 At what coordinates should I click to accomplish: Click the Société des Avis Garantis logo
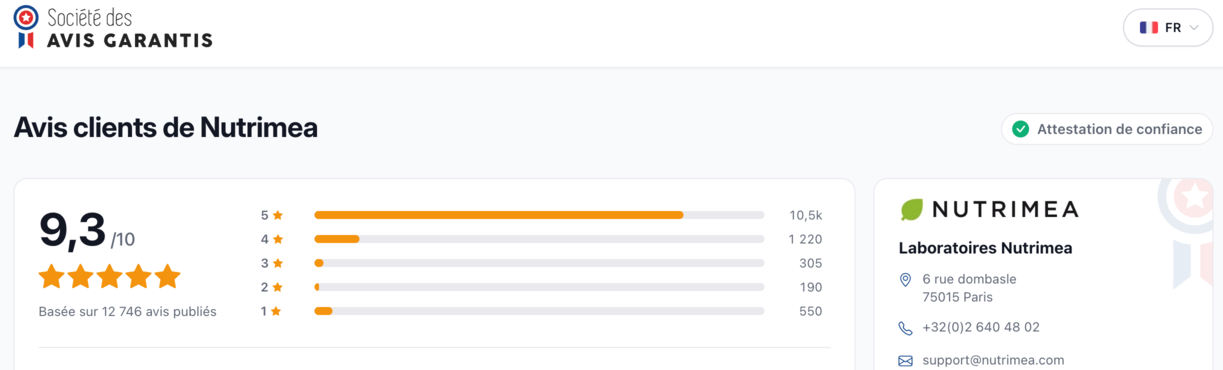pos(113,28)
